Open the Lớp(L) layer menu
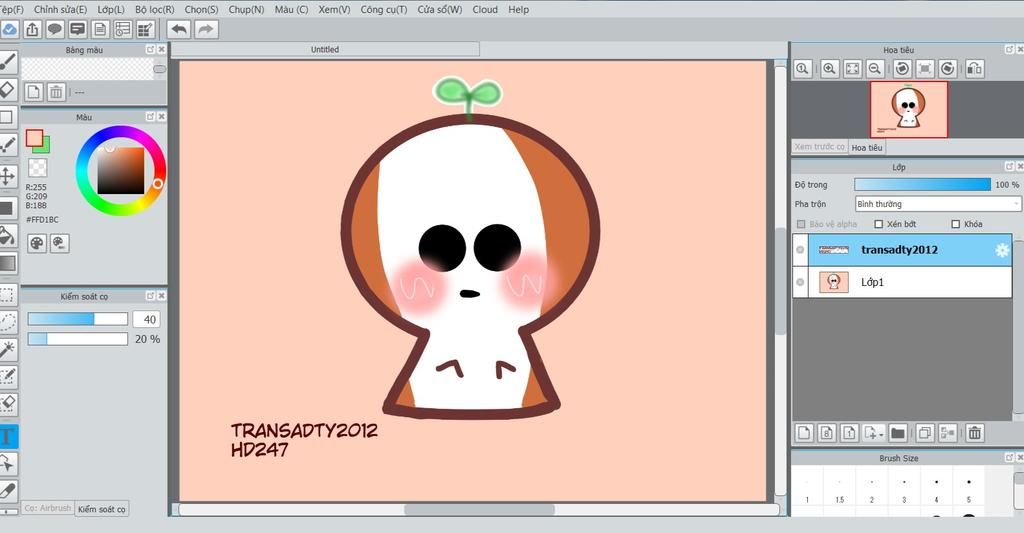The width and height of the screenshot is (1024, 533). [x=110, y=9]
